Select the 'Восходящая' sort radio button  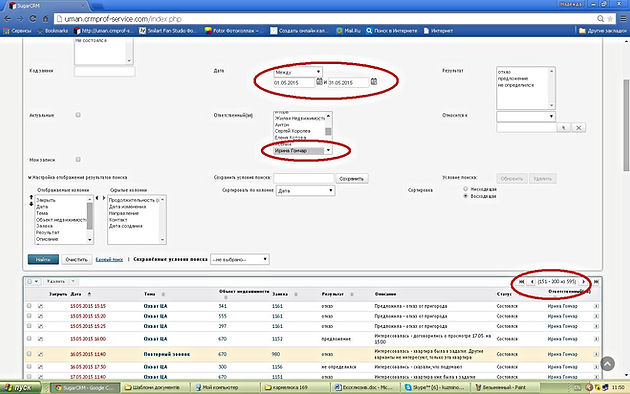point(466,196)
